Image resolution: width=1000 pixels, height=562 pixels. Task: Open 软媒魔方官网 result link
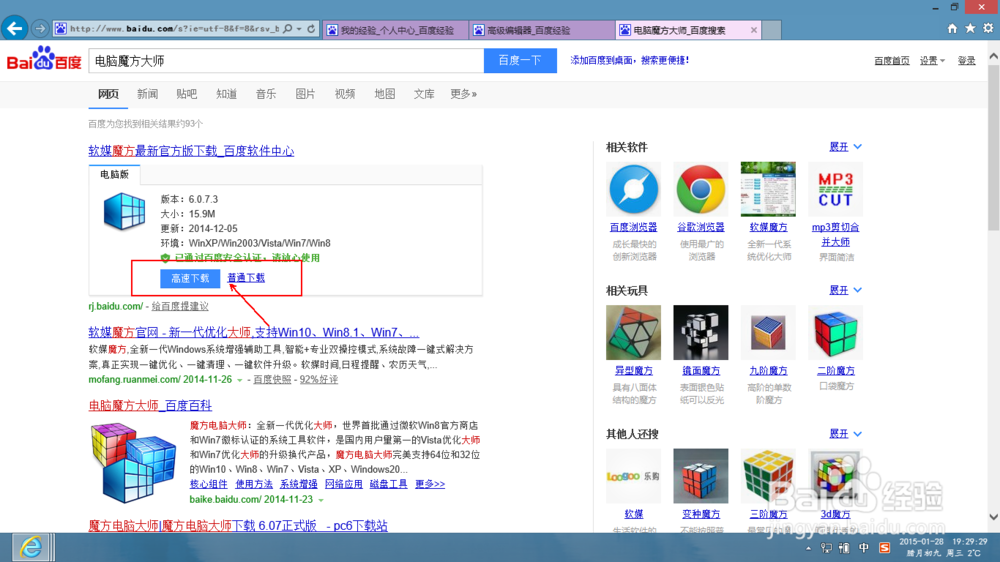[x=254, y=332]
